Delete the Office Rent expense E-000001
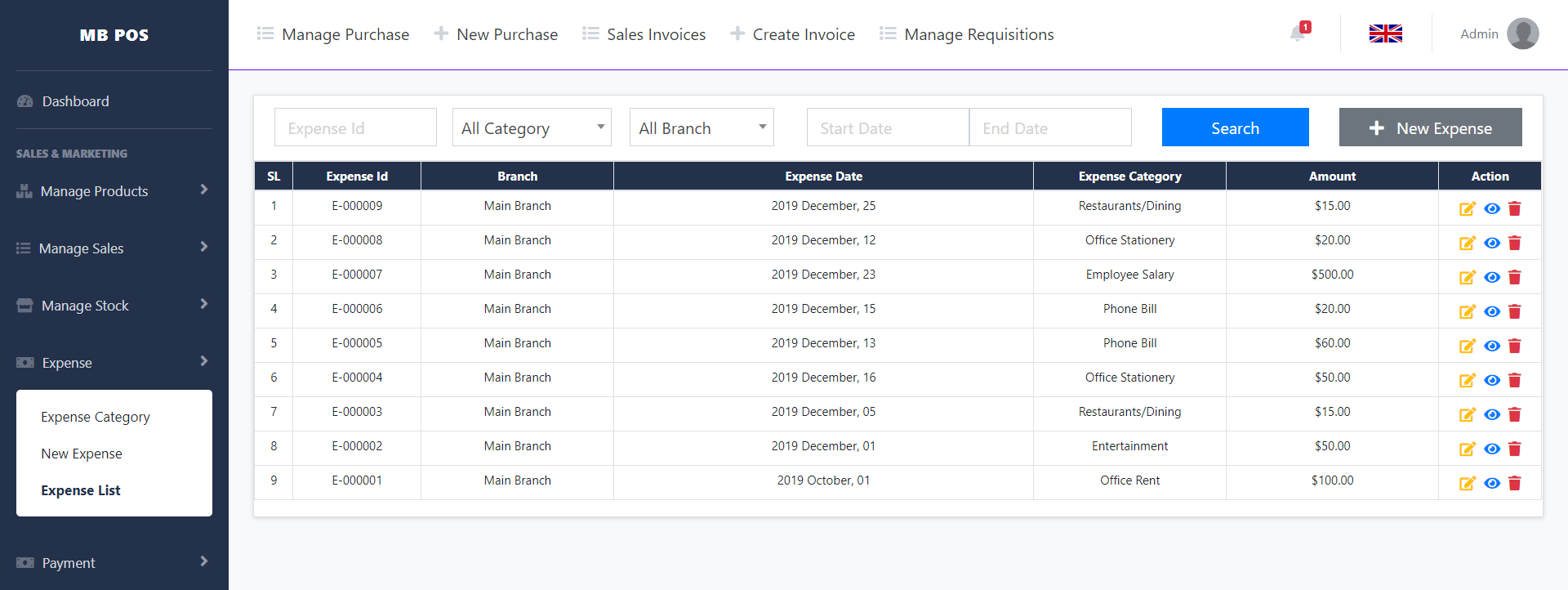The width and height of the screenshot is (1568, 590). [1515, 483]
